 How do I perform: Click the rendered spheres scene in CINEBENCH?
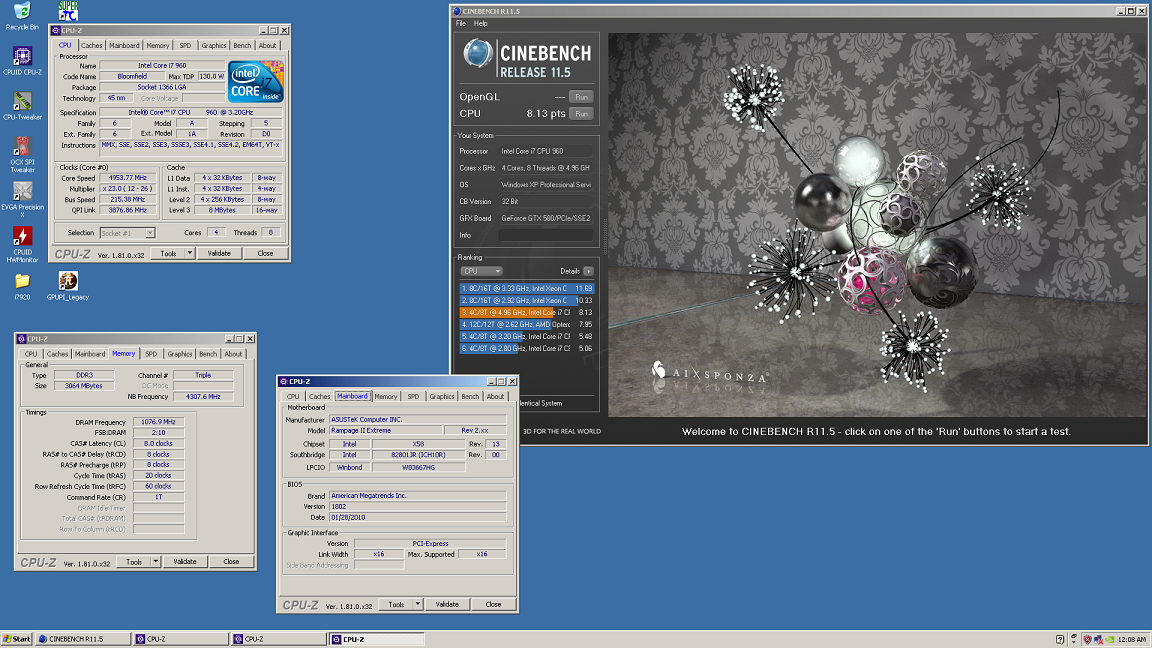pyautogui.click(x=876, y=224)
